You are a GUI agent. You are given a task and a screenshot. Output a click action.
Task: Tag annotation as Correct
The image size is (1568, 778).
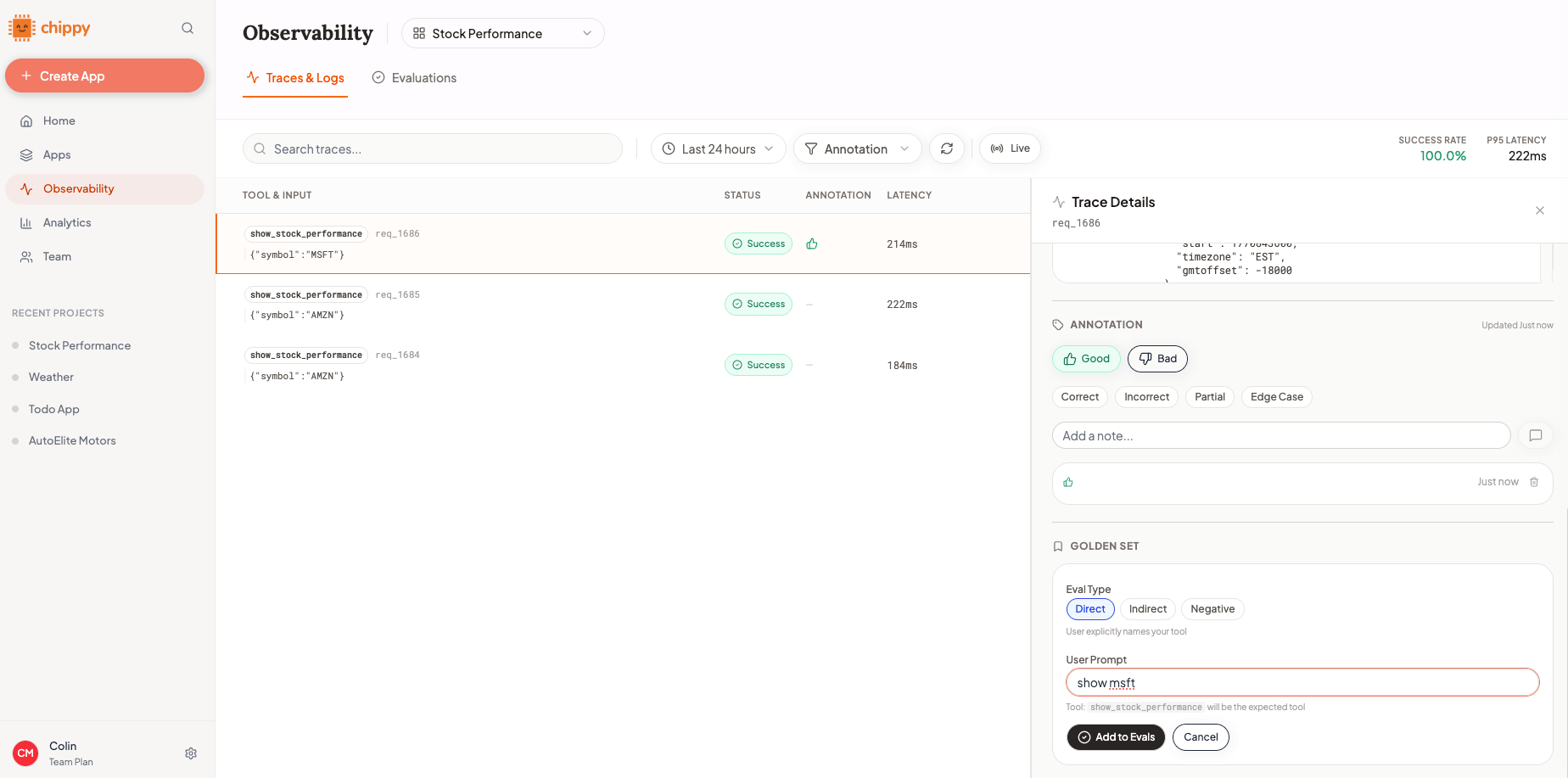1079,397
